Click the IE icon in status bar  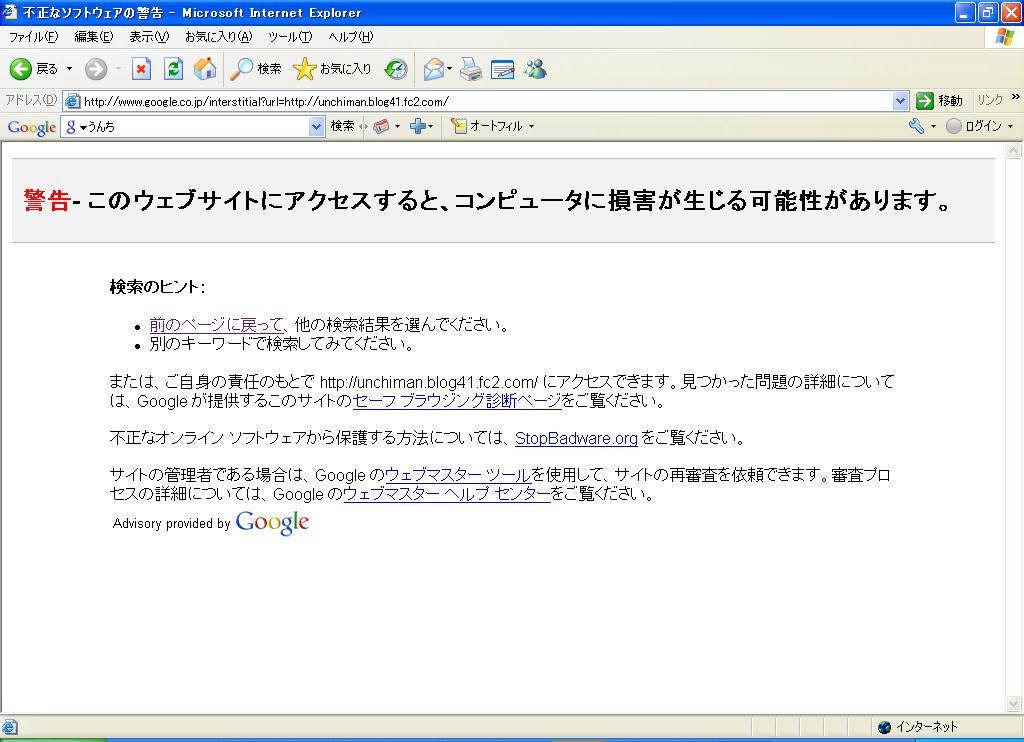coord(10,727)
